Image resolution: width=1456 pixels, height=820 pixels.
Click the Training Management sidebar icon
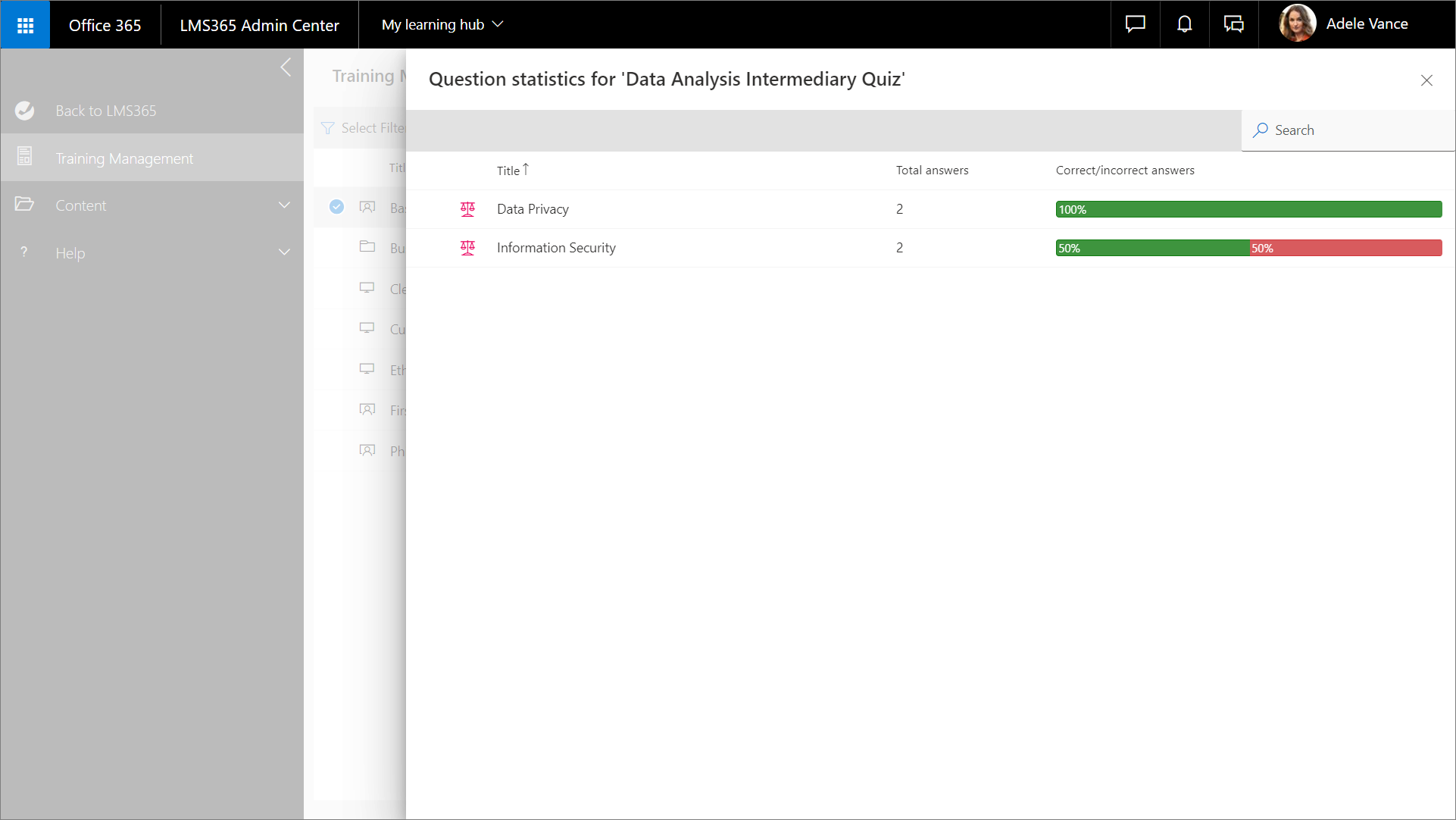(25, 157)
